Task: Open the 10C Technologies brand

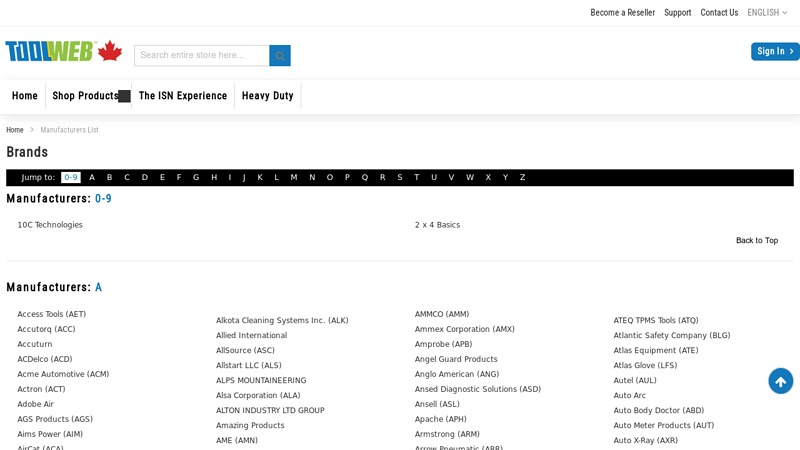Action: [x=50, y=225]
